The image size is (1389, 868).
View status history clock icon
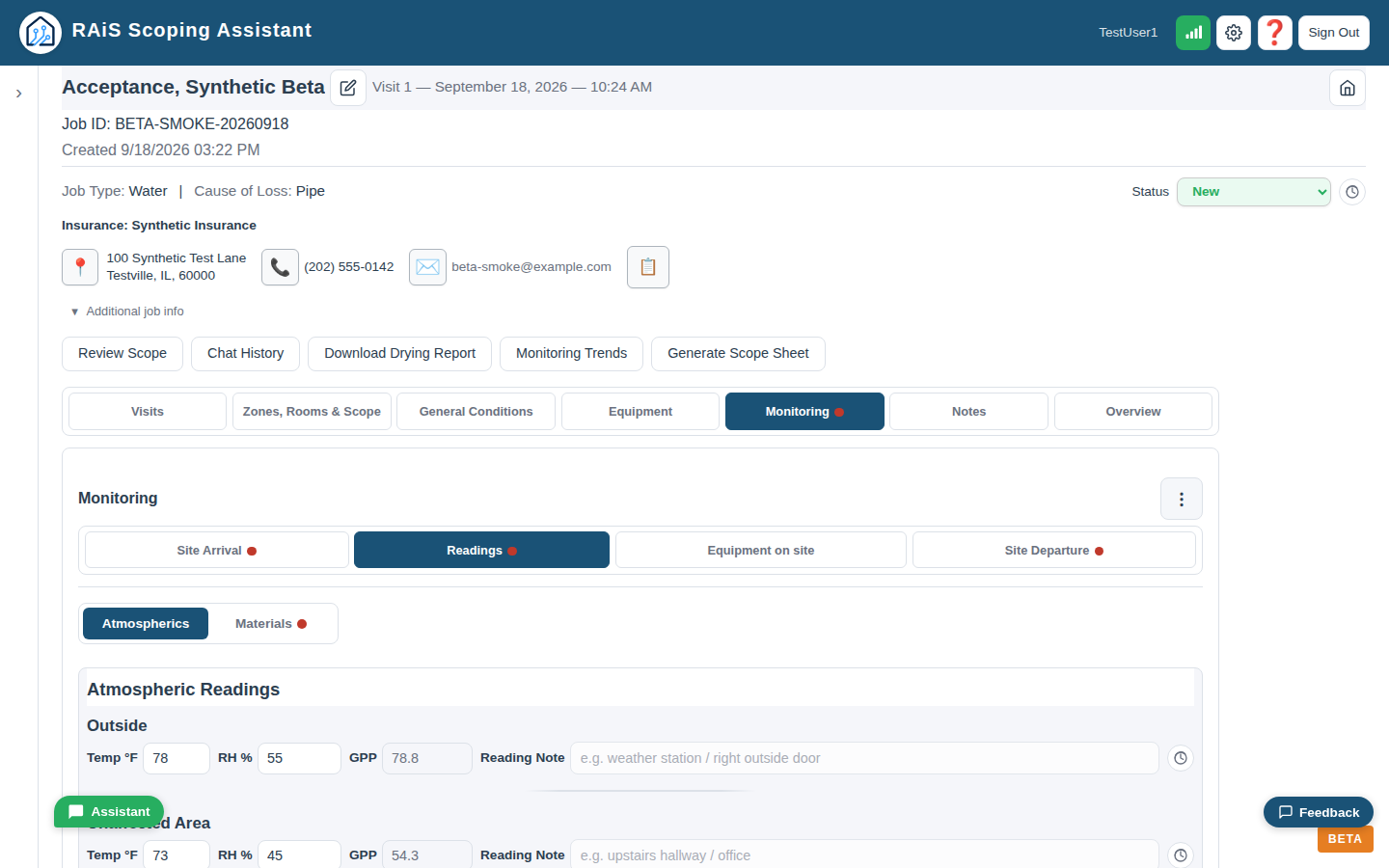coord(1352,192)
